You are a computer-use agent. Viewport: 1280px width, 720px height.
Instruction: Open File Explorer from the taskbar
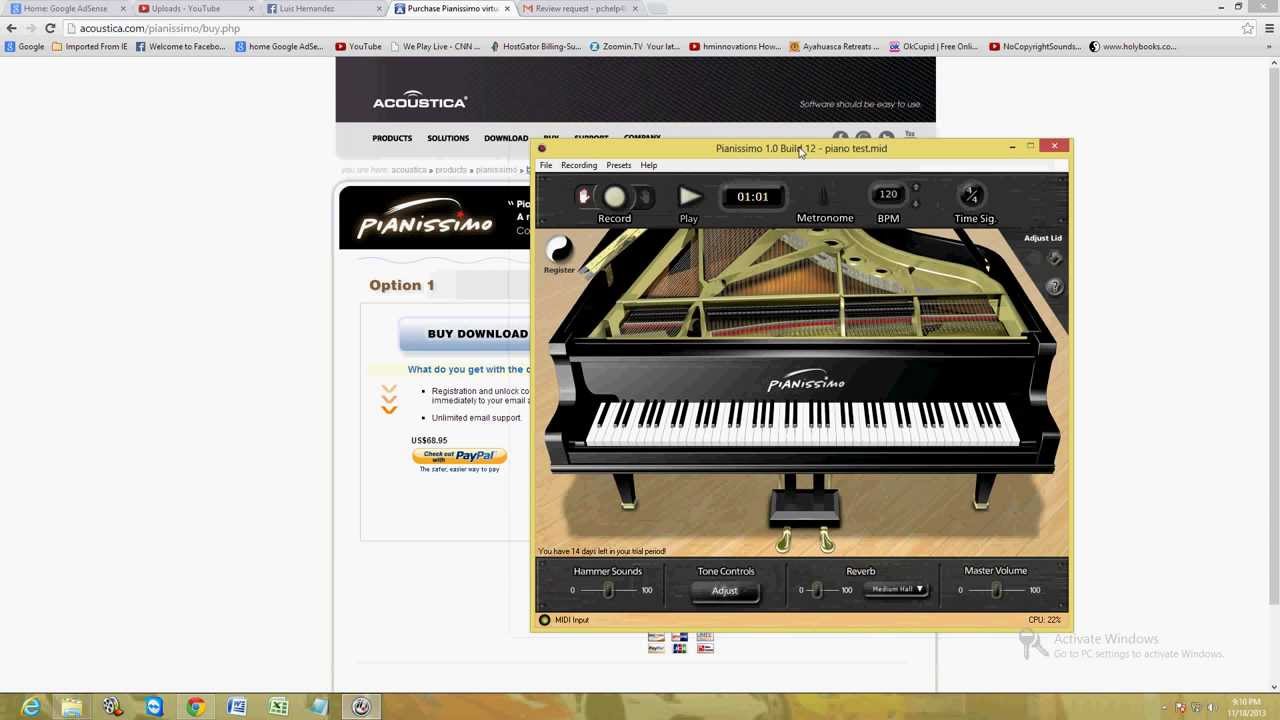(72, 707)
